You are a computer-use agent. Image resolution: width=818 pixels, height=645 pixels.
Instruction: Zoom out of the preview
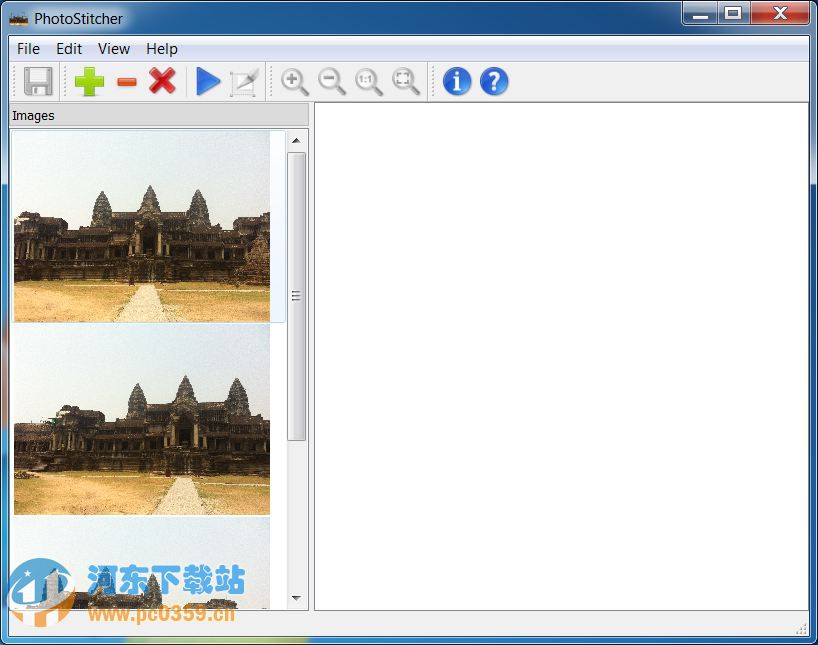point(332,82)
